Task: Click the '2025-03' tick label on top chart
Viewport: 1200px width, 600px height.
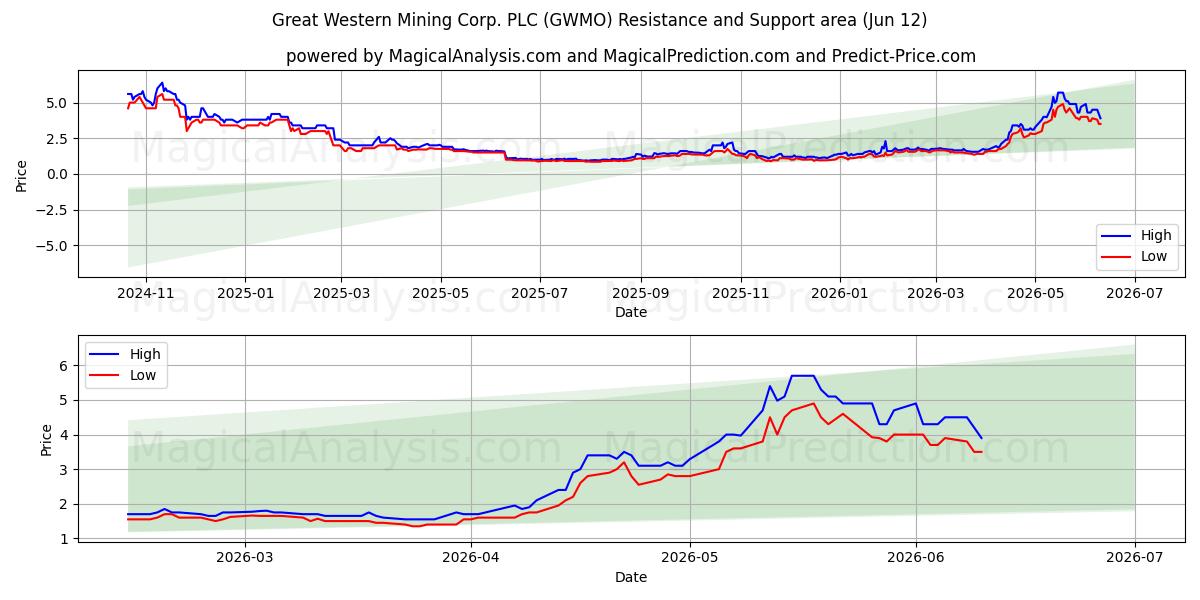Action: 341,293
